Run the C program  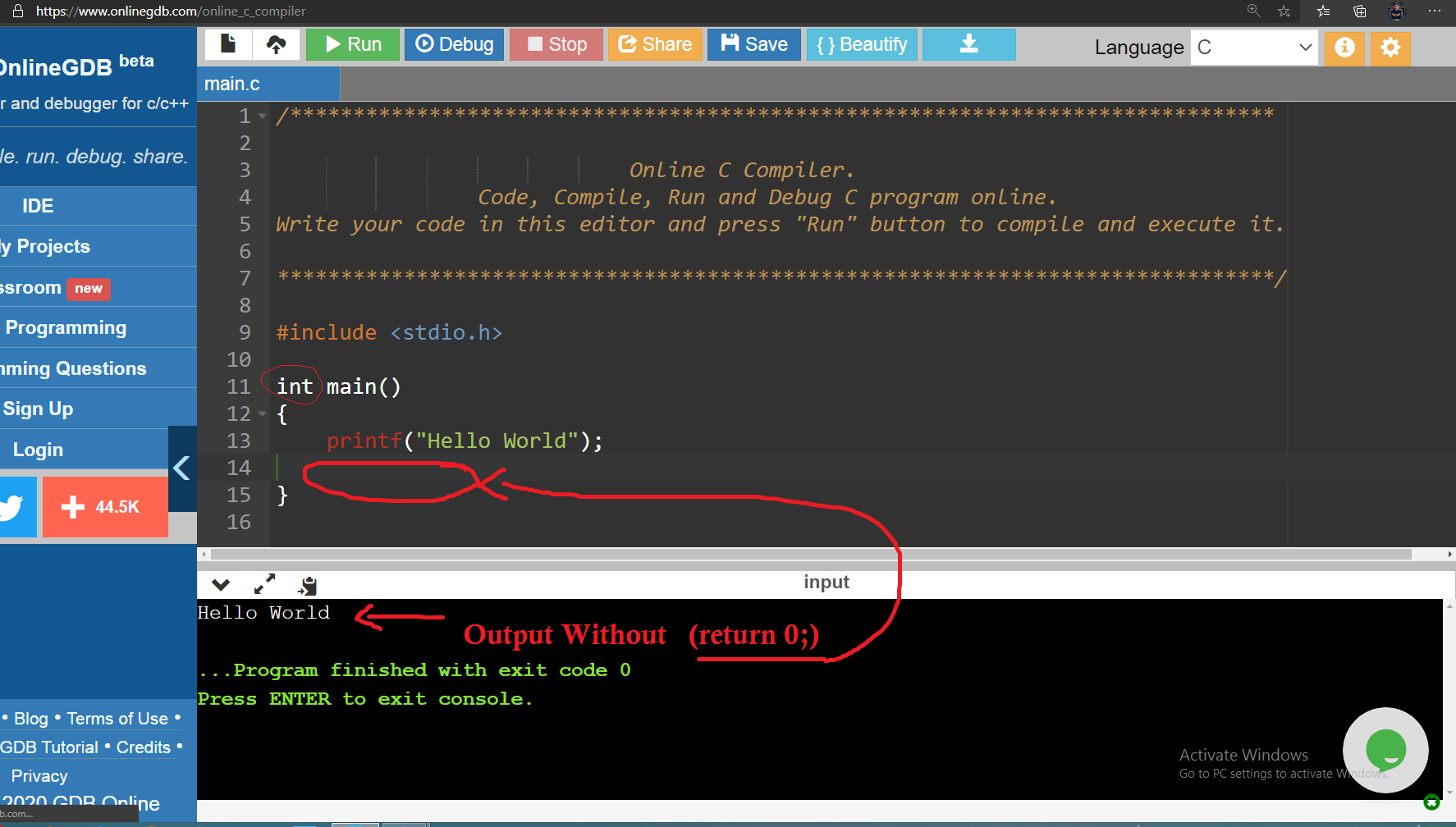(352, 44)
